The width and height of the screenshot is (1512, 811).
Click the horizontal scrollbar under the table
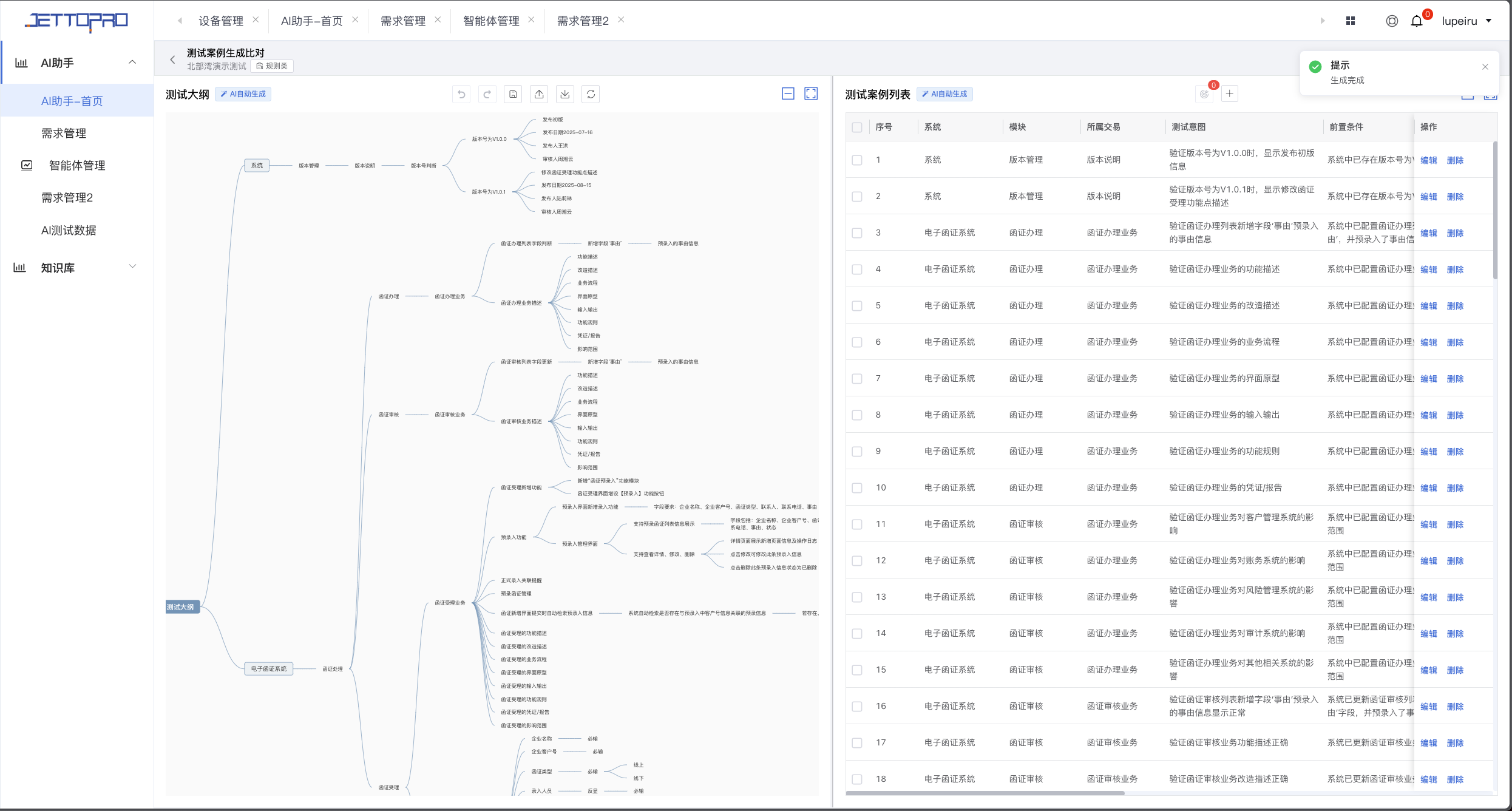click(985, 793)
